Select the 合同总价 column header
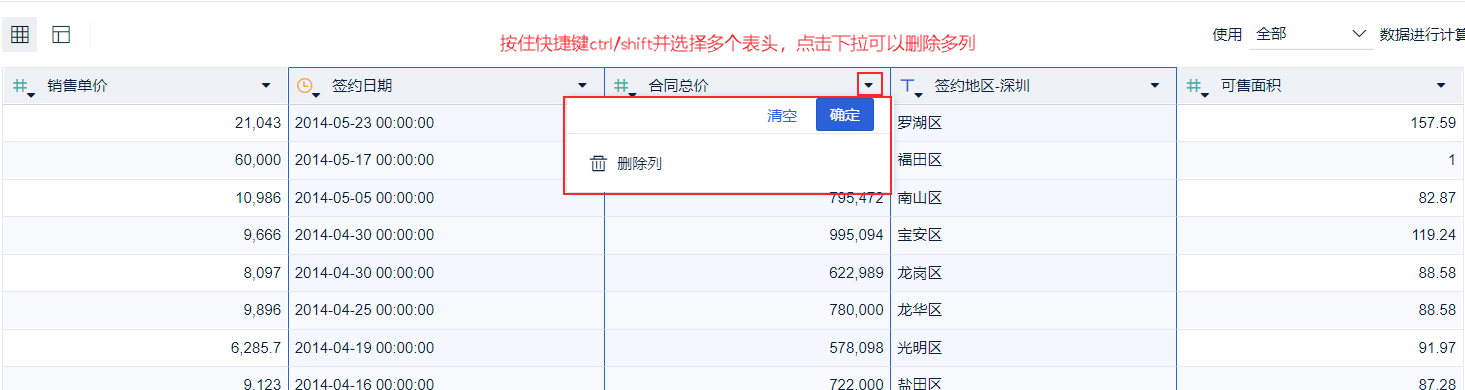This screenshot has height=390, width=1465. click(747, 86)
